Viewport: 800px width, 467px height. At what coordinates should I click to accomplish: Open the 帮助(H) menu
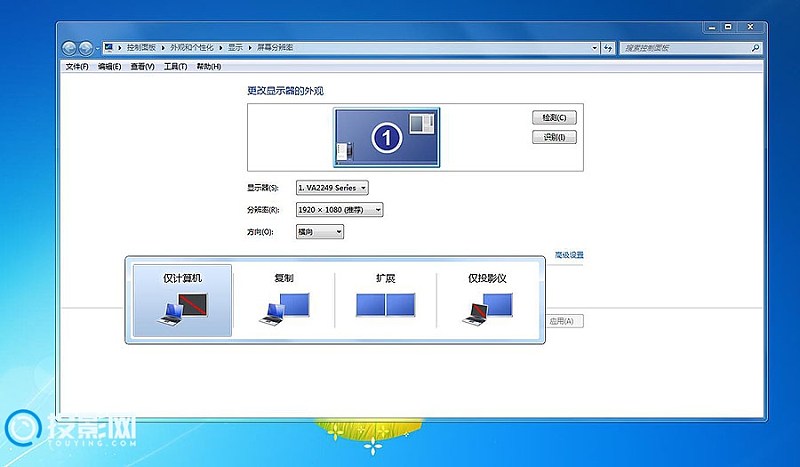tap(209, 66)
